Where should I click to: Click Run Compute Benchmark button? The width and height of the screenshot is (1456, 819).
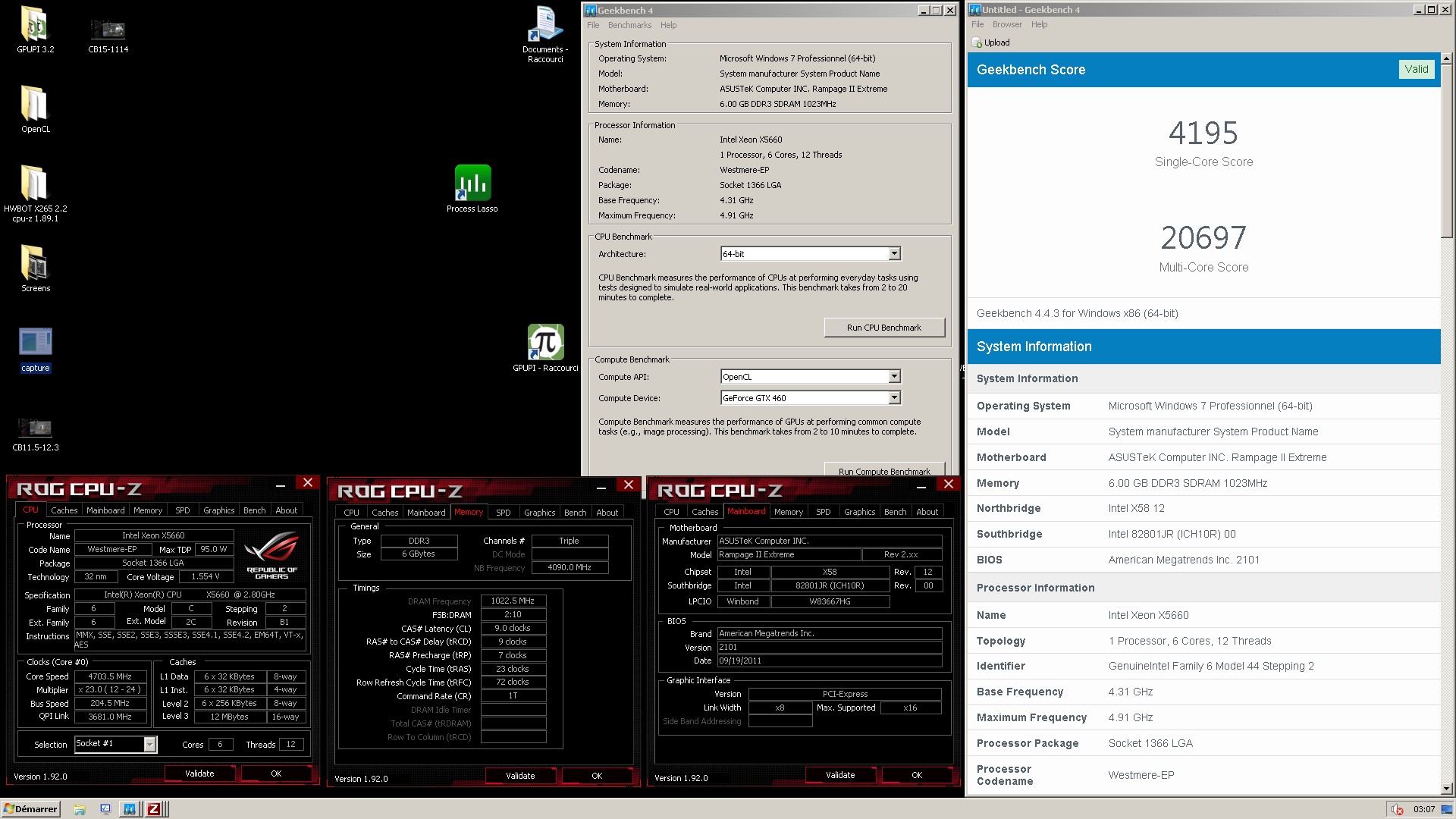point(884,469)
